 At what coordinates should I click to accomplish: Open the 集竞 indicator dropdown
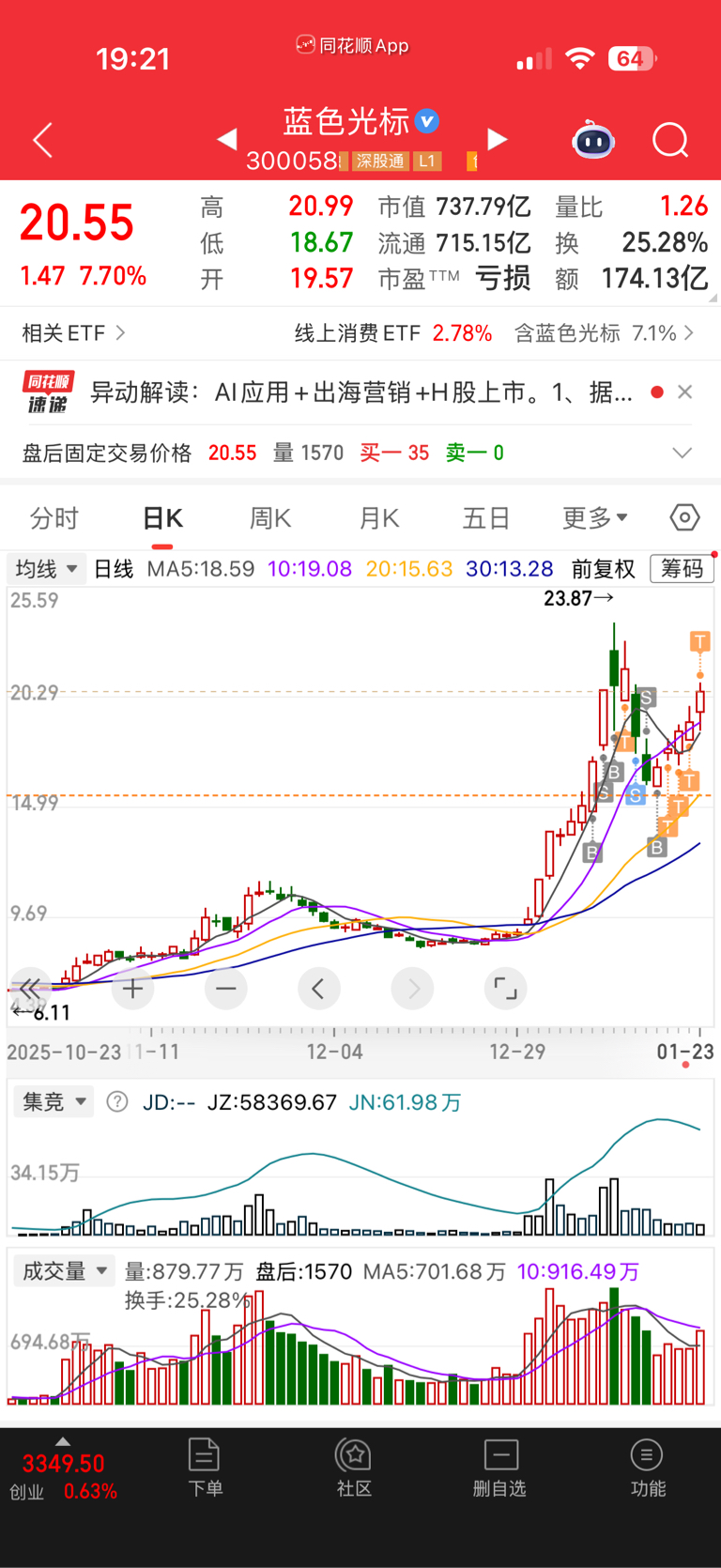tap(54, 1101)
